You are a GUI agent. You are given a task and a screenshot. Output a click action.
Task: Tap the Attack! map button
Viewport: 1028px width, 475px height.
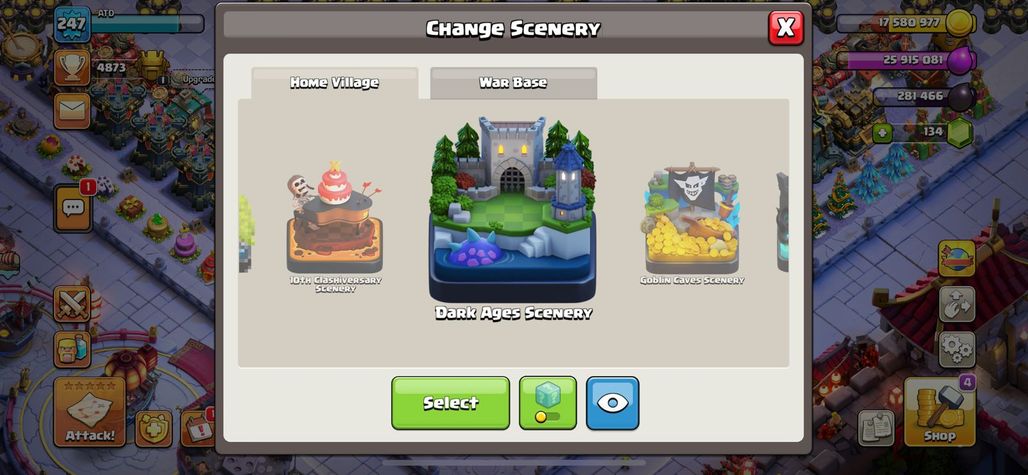coord(90,411)
